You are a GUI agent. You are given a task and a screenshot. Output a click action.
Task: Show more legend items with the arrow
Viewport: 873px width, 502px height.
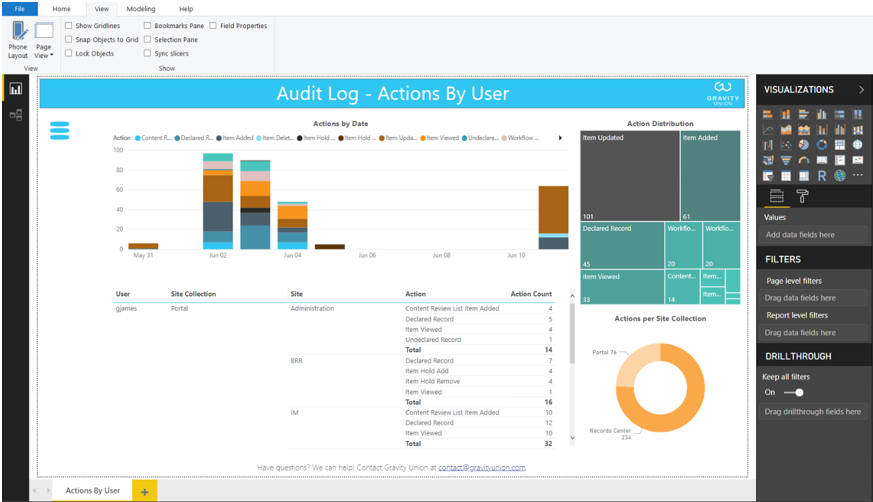tap(560, 138)
